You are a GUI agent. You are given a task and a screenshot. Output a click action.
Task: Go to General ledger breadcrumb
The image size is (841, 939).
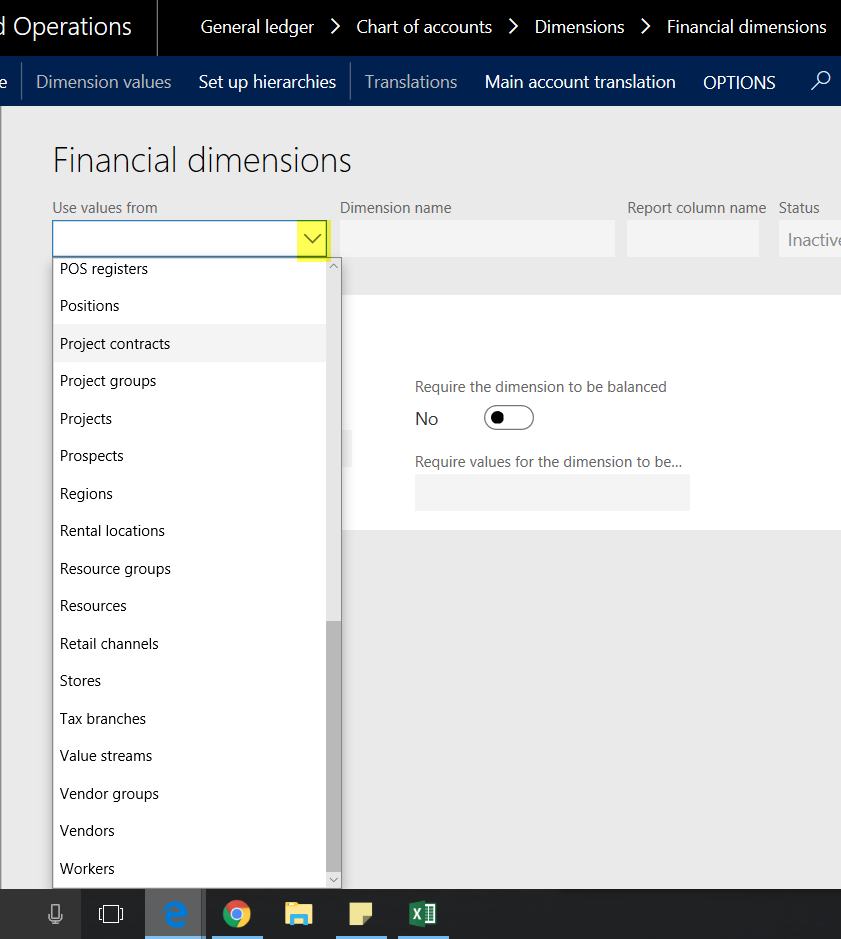tap(257, 27)
